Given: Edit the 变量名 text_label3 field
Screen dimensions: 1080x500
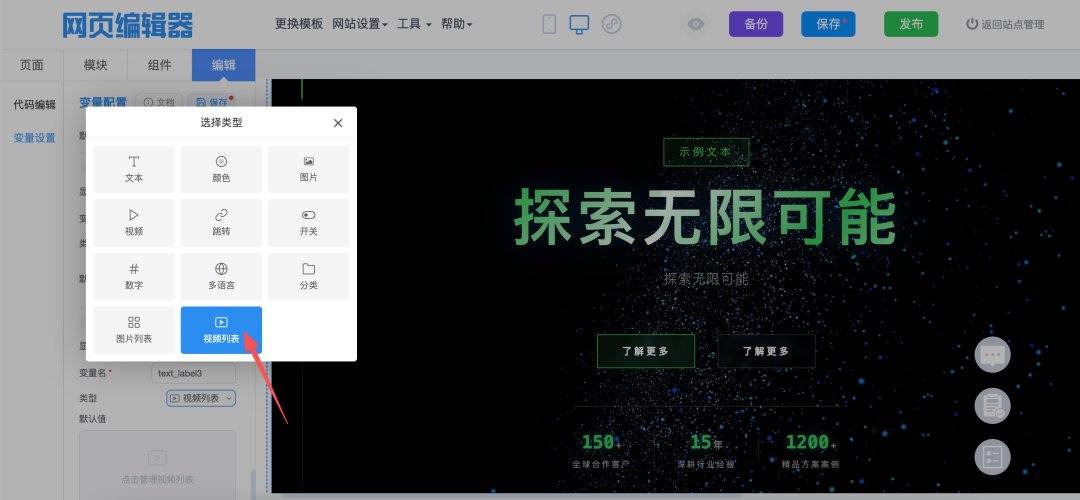Looking at the screenshot, I should (x=194, y=373).
